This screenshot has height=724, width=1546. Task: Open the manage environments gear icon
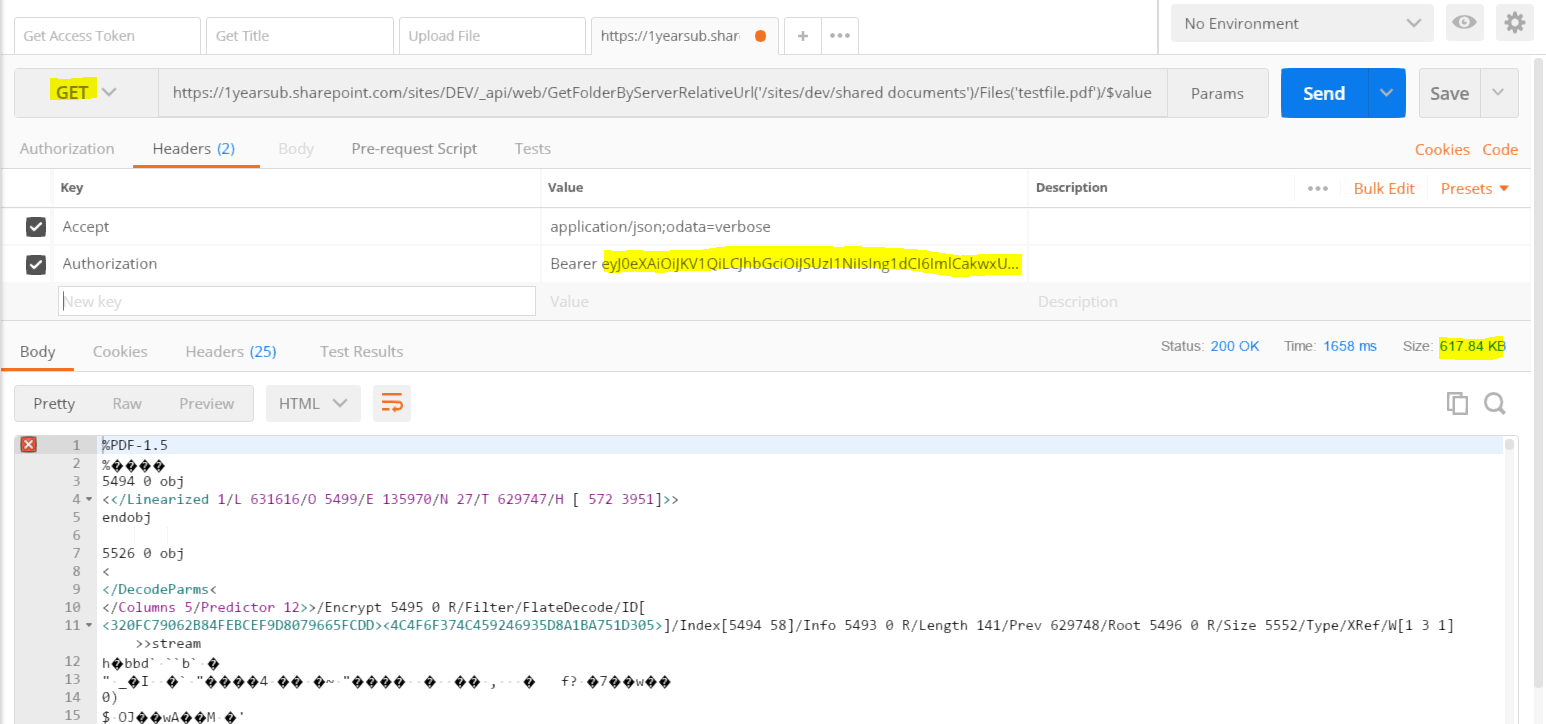pos(1514,22)
